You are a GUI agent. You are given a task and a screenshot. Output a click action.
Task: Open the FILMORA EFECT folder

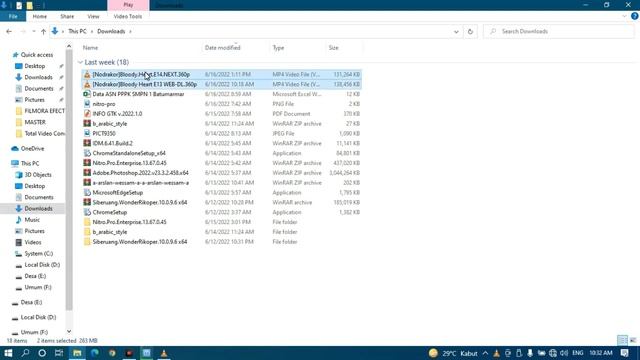click(44, 111)
